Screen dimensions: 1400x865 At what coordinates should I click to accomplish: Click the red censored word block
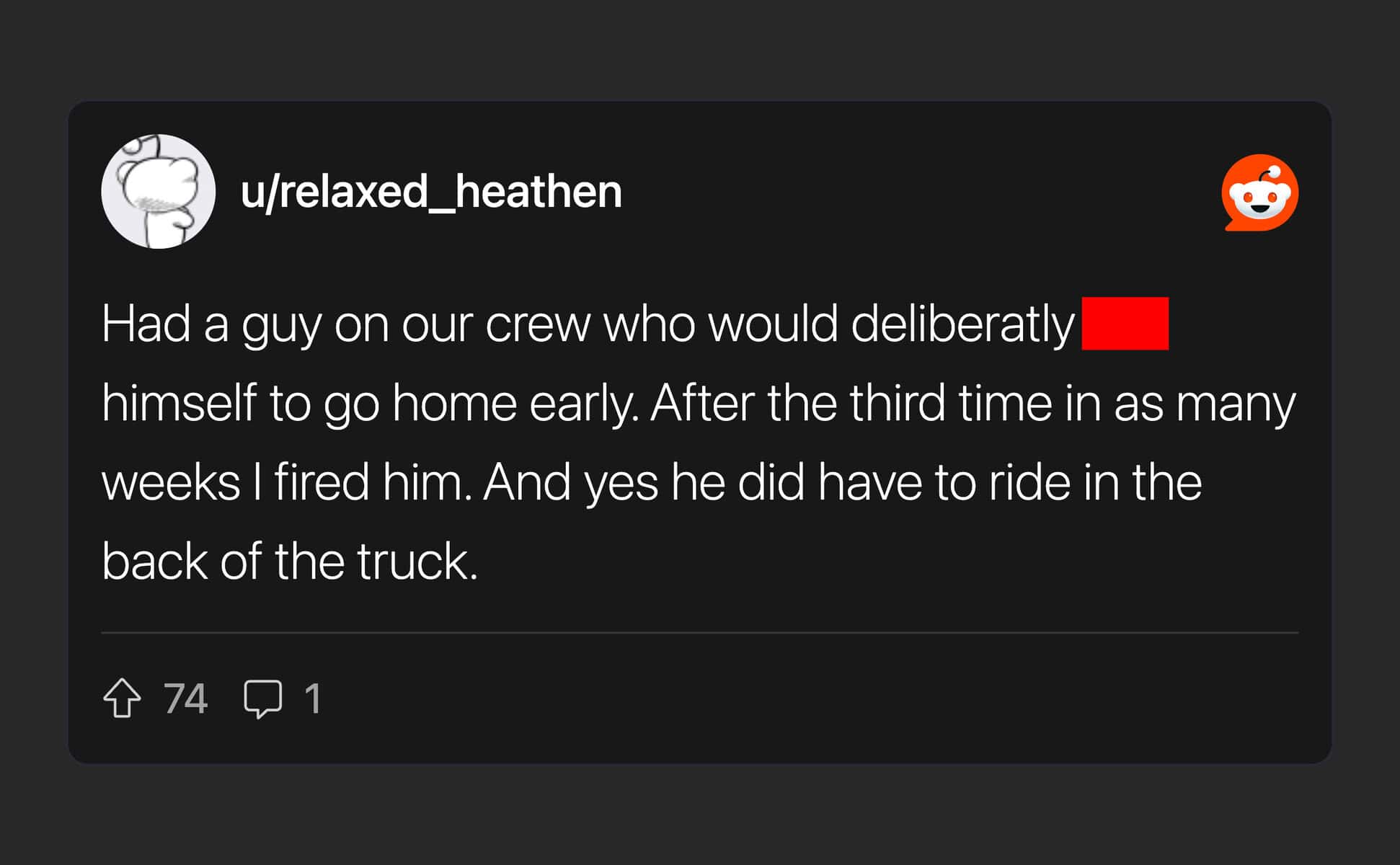click(1125, 324)
